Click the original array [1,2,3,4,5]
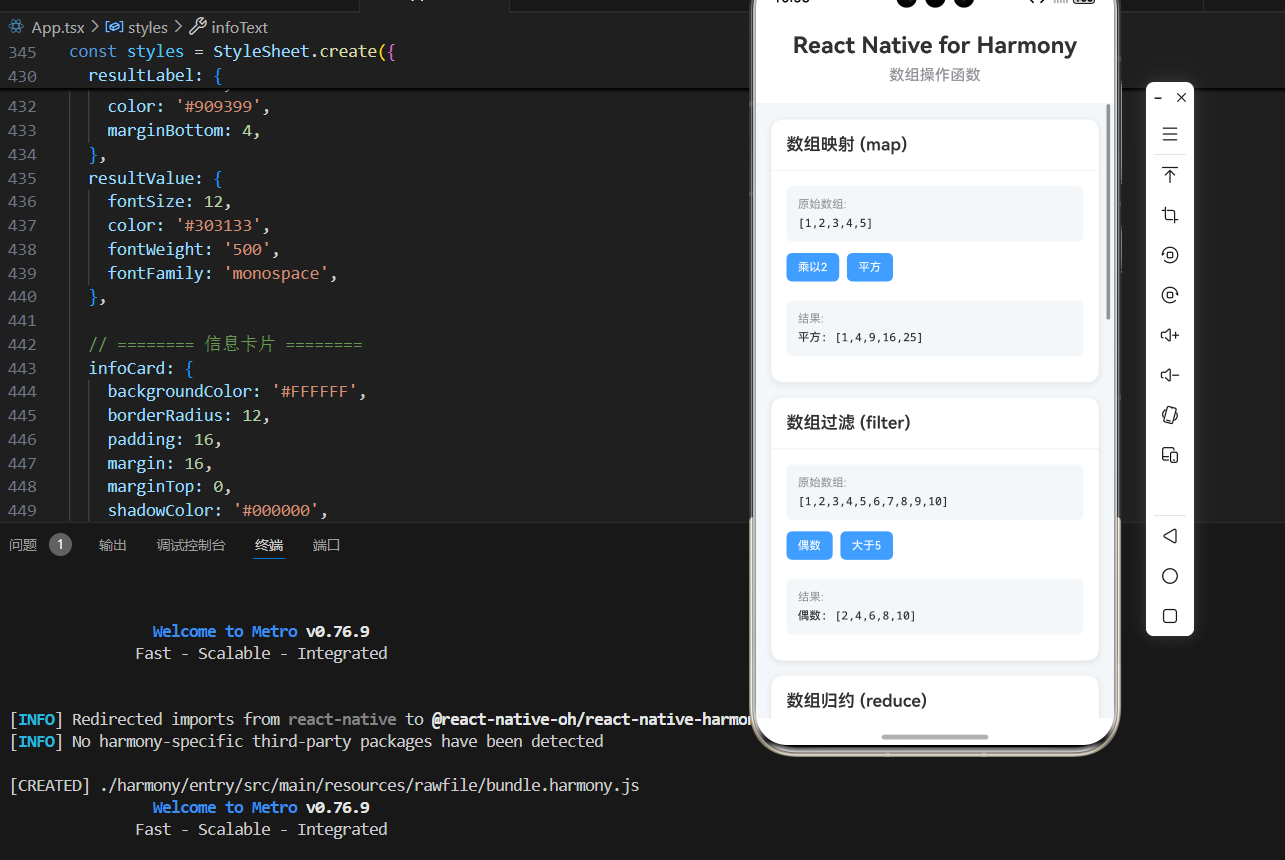1285x860 pixels. (x=835, y=223)
